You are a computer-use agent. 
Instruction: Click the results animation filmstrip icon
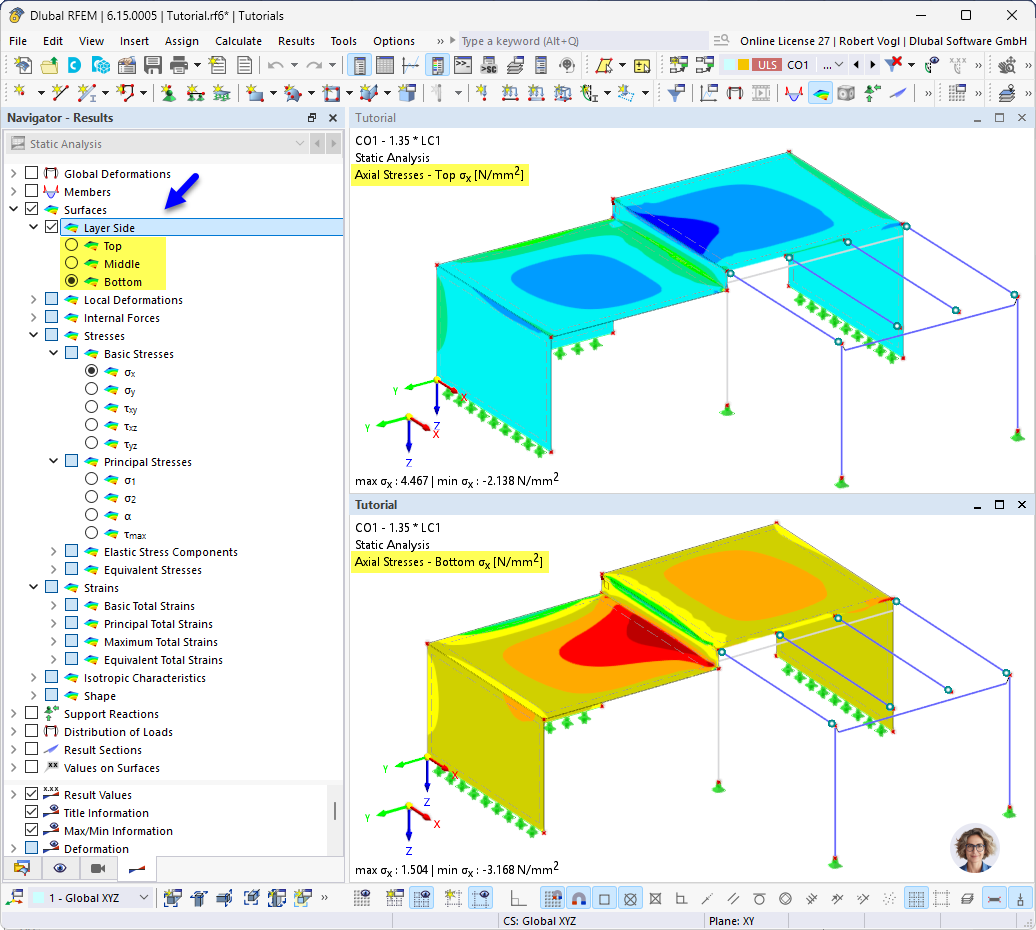[x=761, y=93]
